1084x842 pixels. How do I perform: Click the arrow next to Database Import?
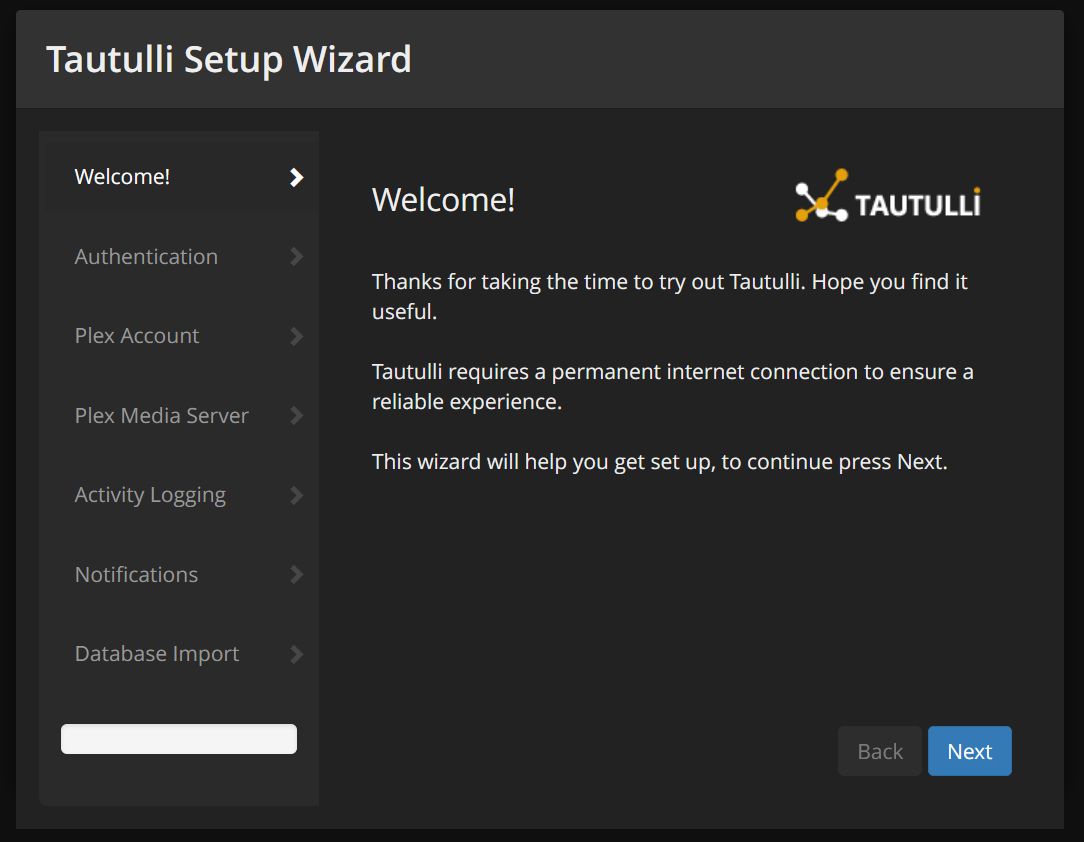[x=296, y=654]
